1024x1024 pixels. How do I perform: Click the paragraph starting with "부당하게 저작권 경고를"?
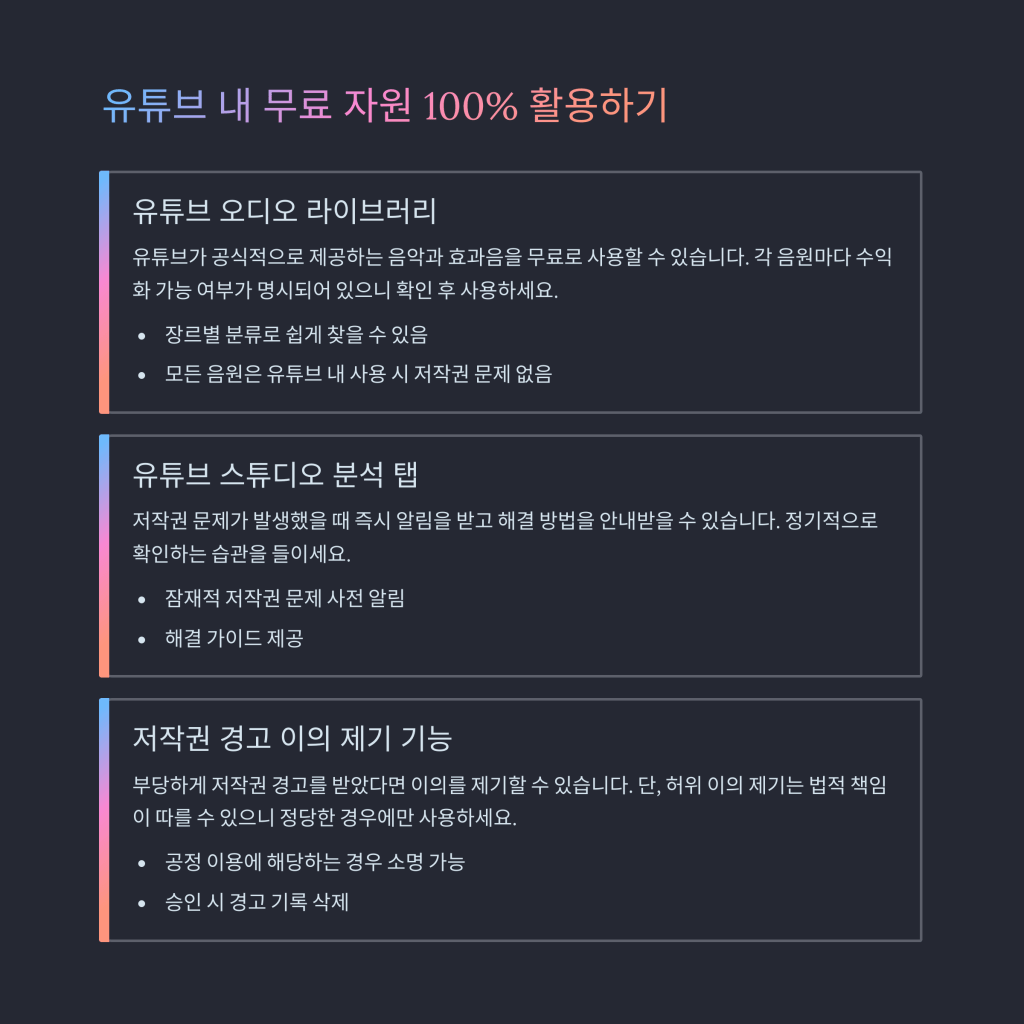(509, 801)
